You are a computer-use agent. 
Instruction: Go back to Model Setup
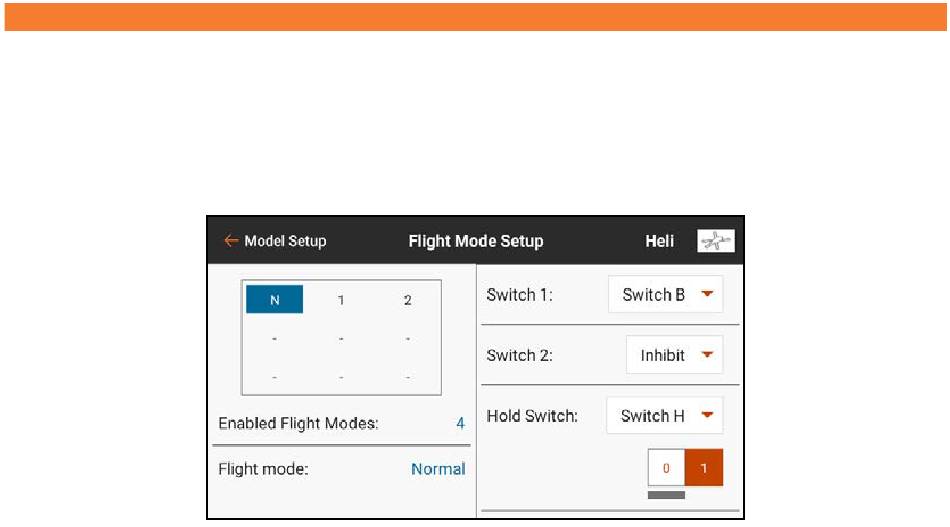(285, 241)
